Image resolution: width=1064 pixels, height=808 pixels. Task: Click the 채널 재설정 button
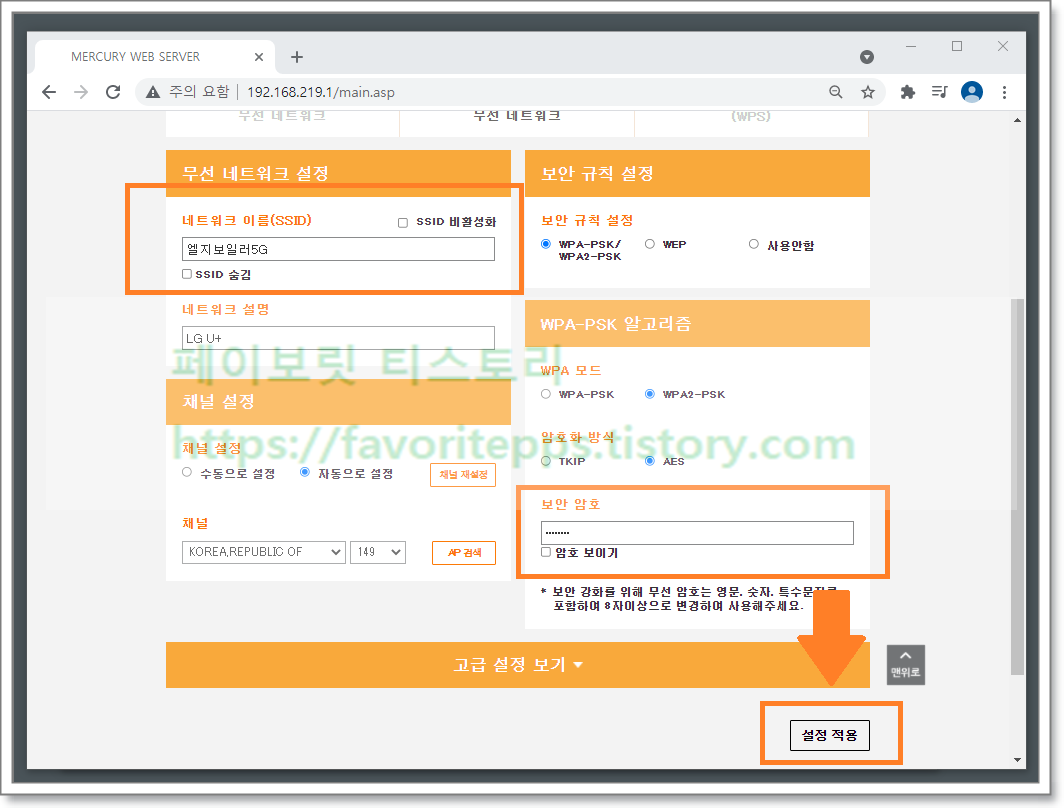(x=463, y=475)
